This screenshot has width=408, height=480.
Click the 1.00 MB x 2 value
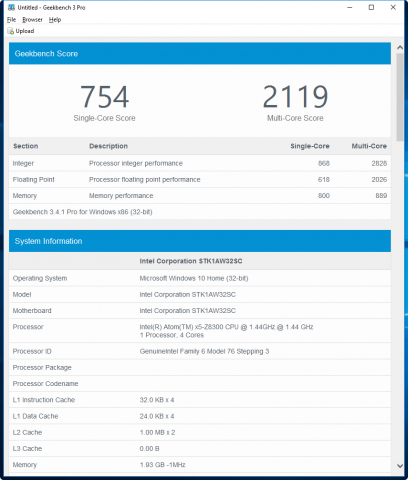click(x=157, y=432)
